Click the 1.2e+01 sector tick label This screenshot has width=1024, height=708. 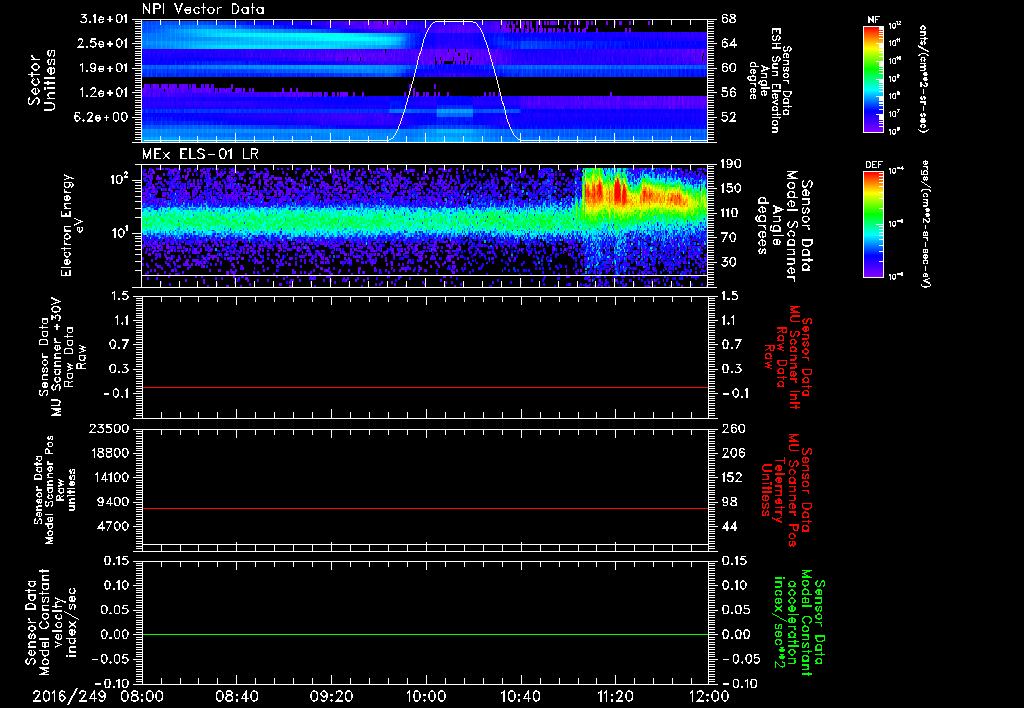point(104,93)
